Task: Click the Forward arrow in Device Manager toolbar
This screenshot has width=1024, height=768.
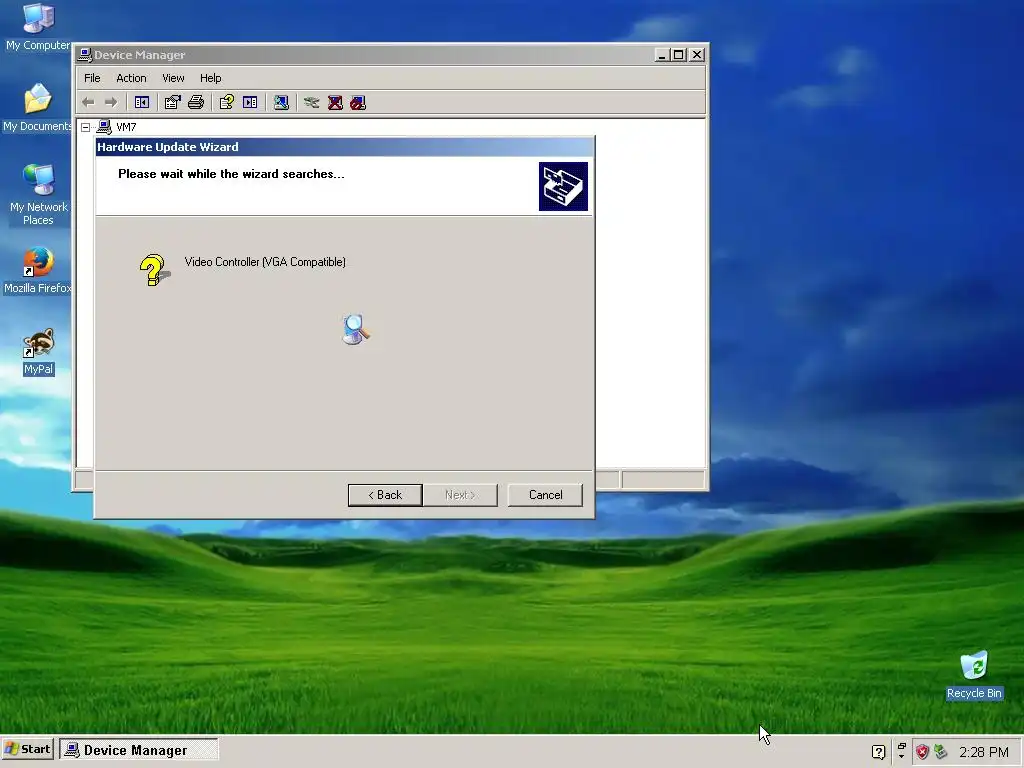Action: point(111,103)
